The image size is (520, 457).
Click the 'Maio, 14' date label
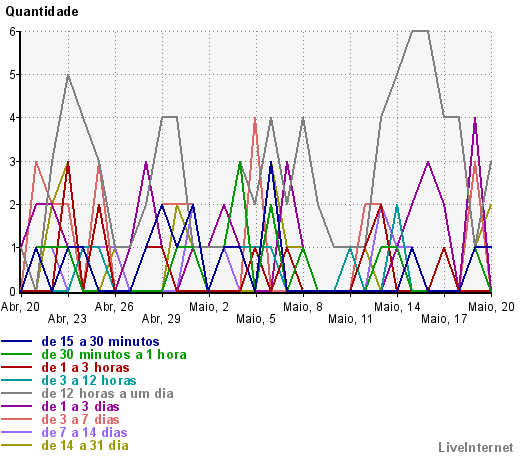[397, 307]
